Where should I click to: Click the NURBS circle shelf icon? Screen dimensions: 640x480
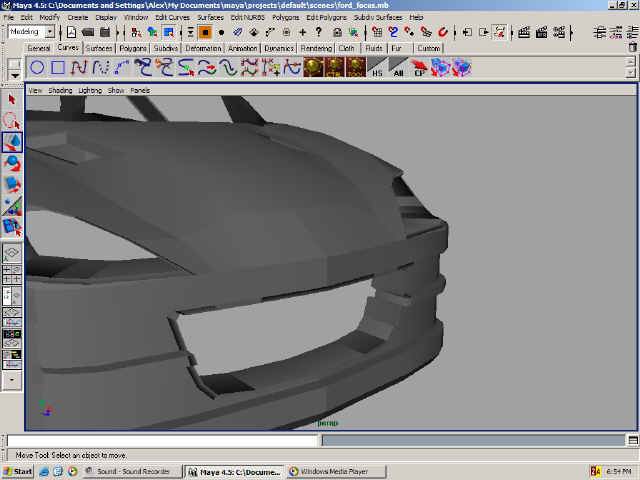click(x=37, y=68)
